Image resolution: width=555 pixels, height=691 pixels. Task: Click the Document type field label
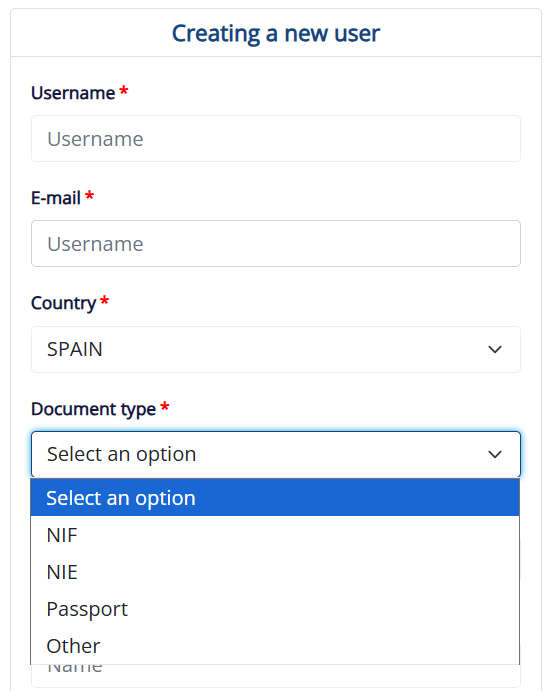pos(93,409)
